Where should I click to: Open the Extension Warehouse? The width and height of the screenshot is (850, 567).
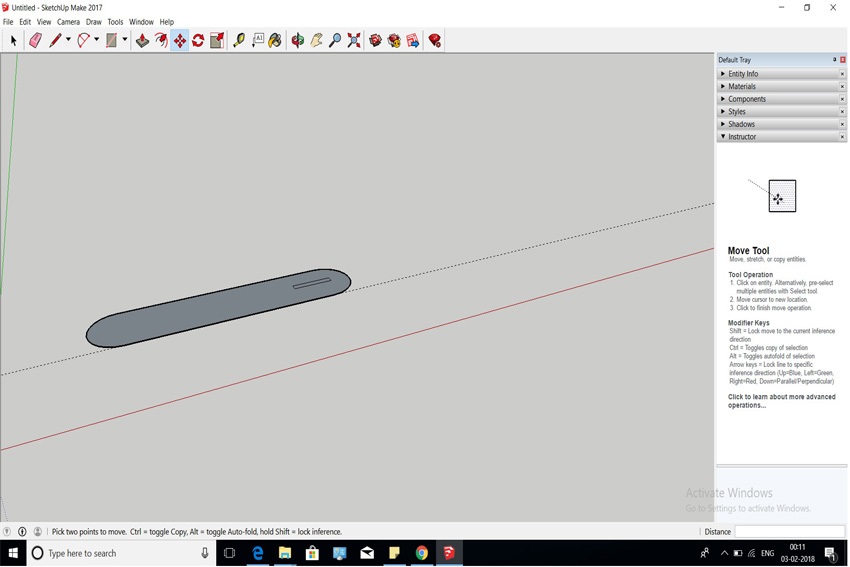coord(394,41)
